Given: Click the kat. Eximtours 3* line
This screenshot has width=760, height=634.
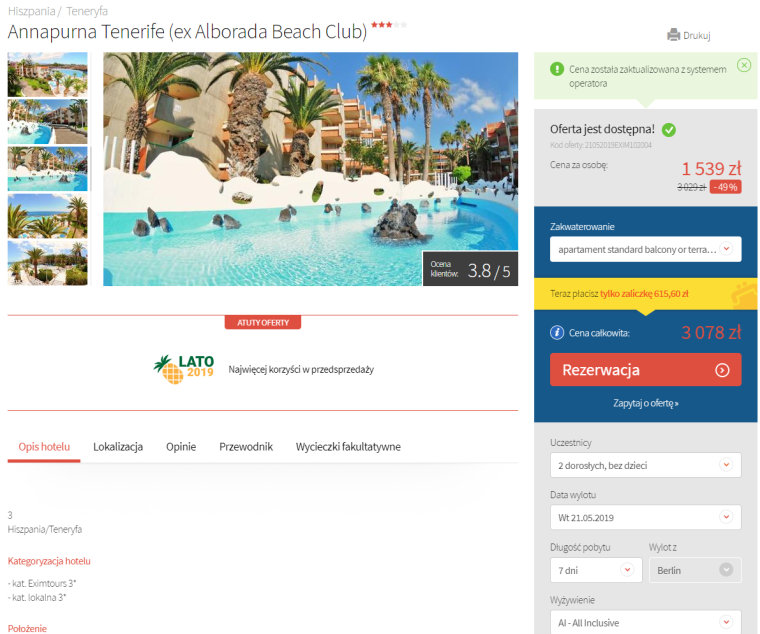Looking at the screenshot, I should (x=42, y=583).
